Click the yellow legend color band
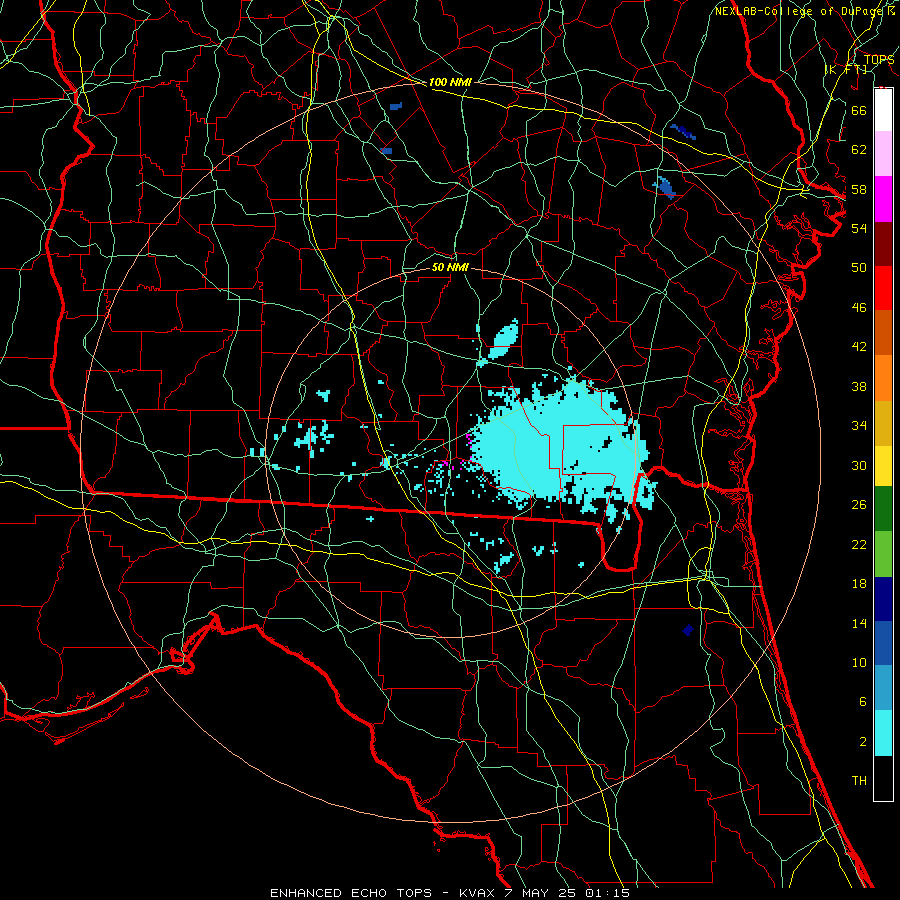The height and width of the screenshot is (900, 900). point(883,466)
